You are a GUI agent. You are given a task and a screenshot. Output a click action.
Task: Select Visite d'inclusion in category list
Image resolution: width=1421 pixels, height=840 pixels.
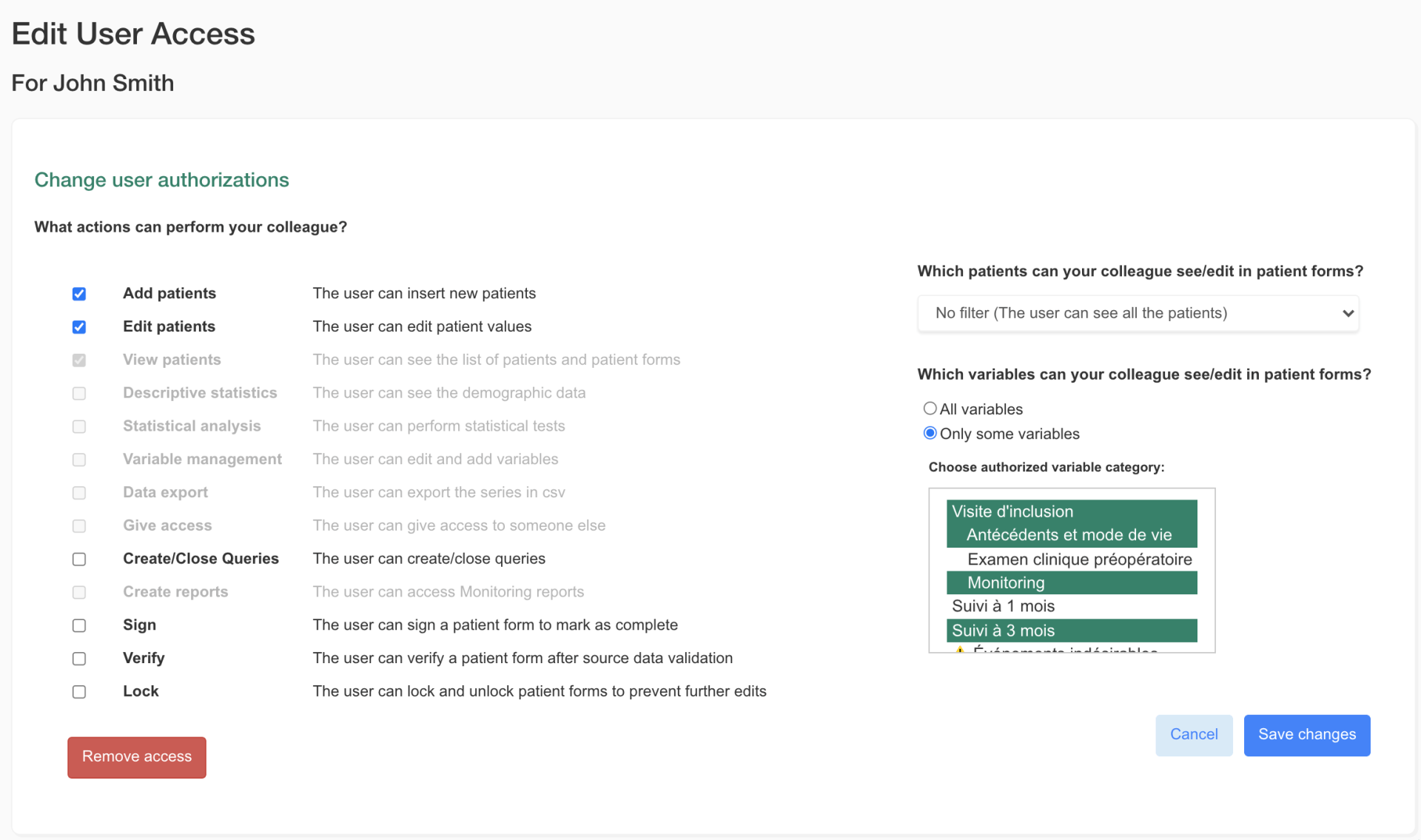pos(1071,511)
